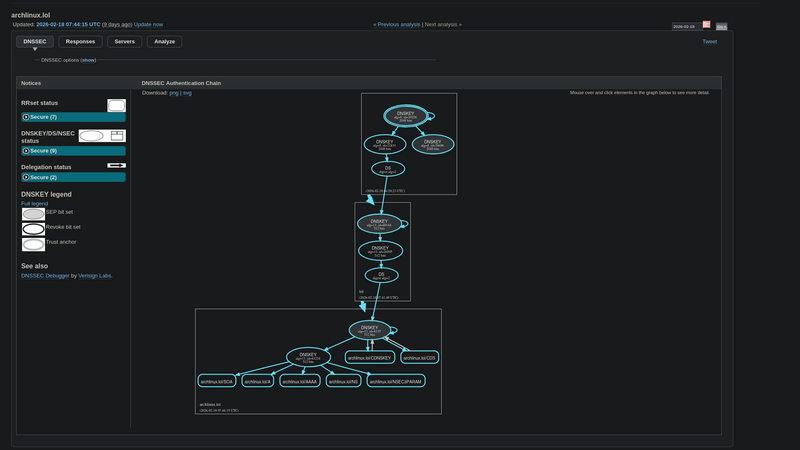
Task: Click the analysis date input field
Action: 685,27
